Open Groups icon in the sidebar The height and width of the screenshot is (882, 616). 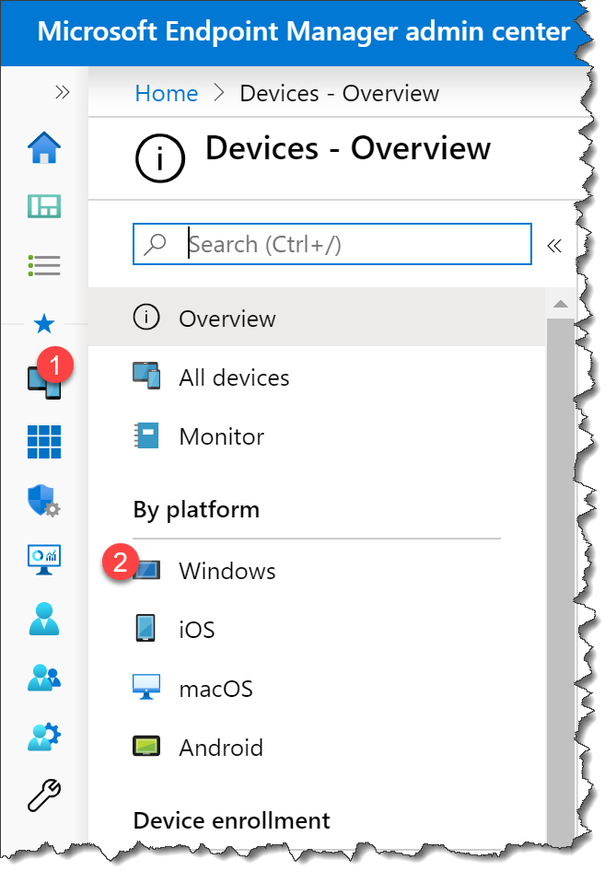pyautogui.click(x=44, y=677)
